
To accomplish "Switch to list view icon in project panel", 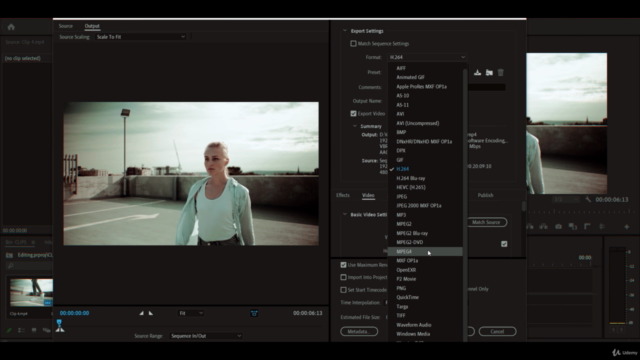I will pyautogui.click(x=21, y=330).
